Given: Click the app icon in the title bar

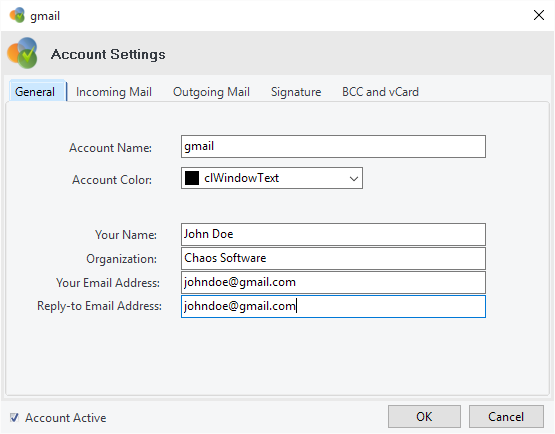Looking at the screenshot, I should (x=17, y=15).
